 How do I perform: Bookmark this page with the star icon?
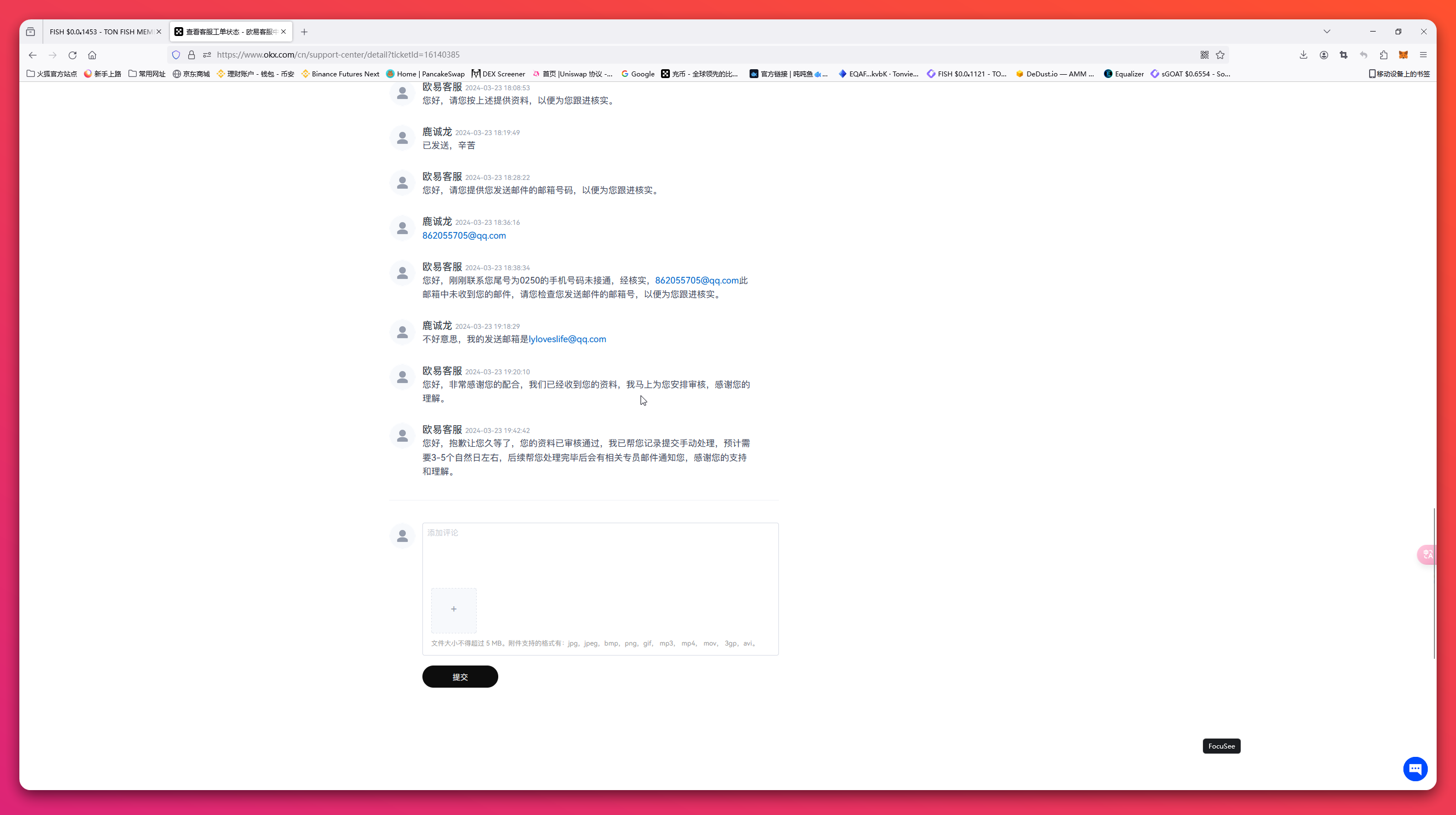(1220, 55)
